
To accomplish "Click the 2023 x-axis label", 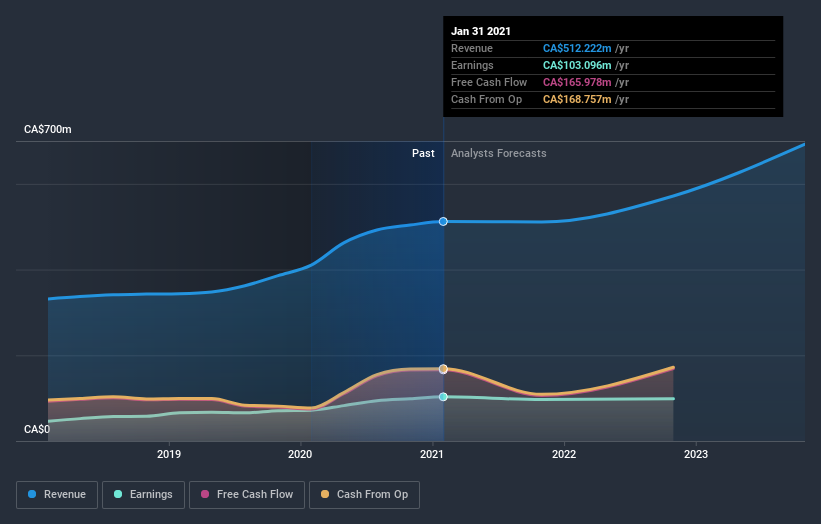I will point(696,454).
